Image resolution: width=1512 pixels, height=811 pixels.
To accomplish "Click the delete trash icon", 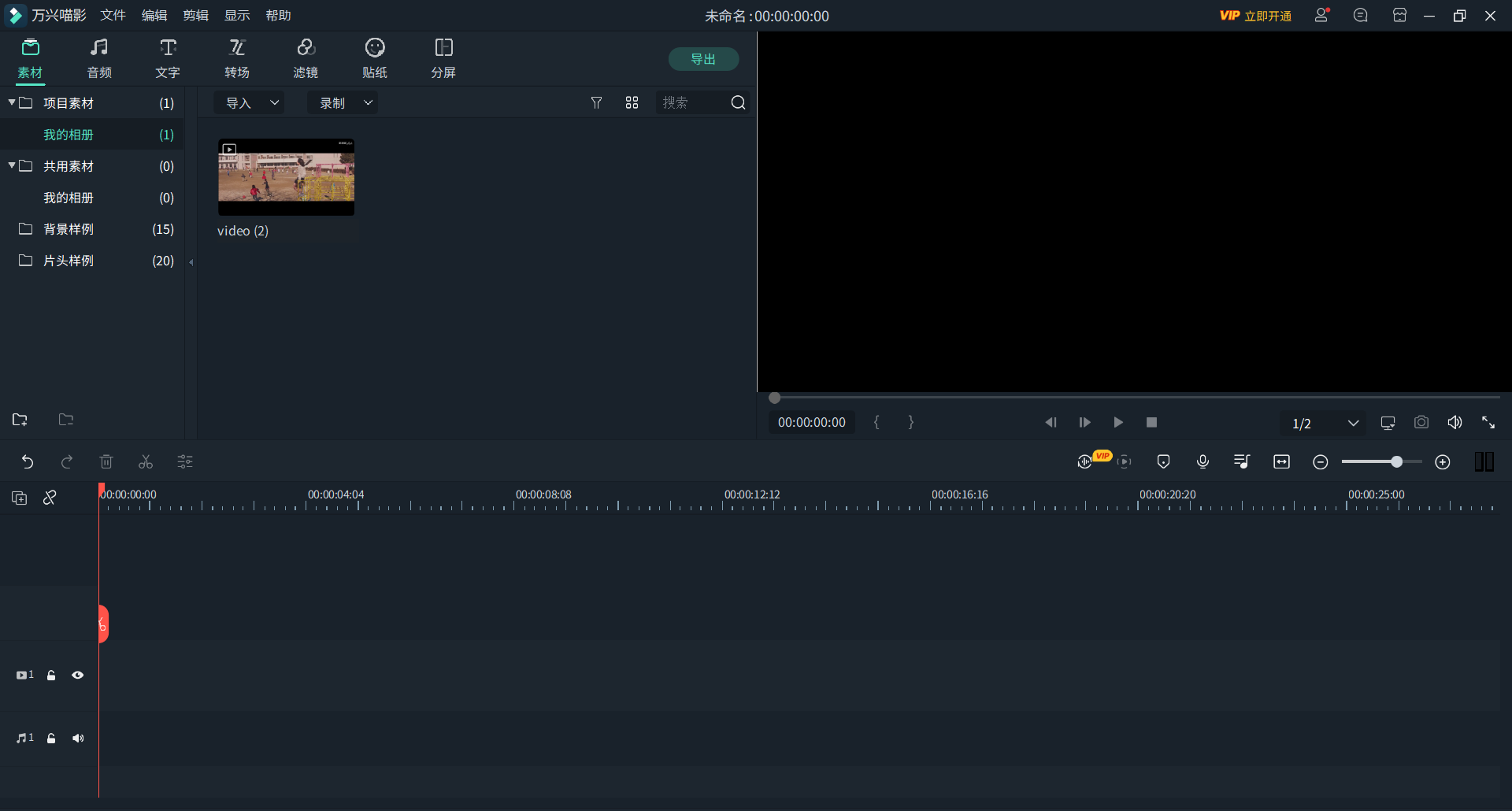I will pyautogui.click(x=106, y=462).
